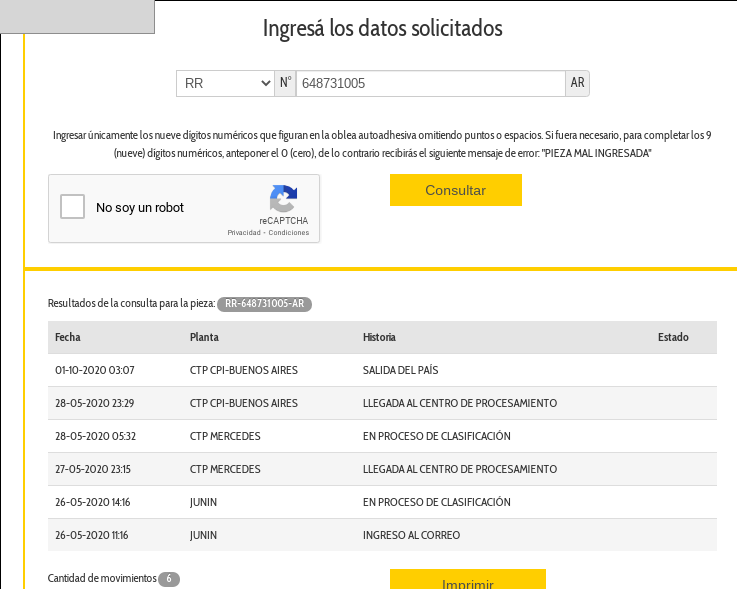Select the date 28-05-2020 05:32

95,436
